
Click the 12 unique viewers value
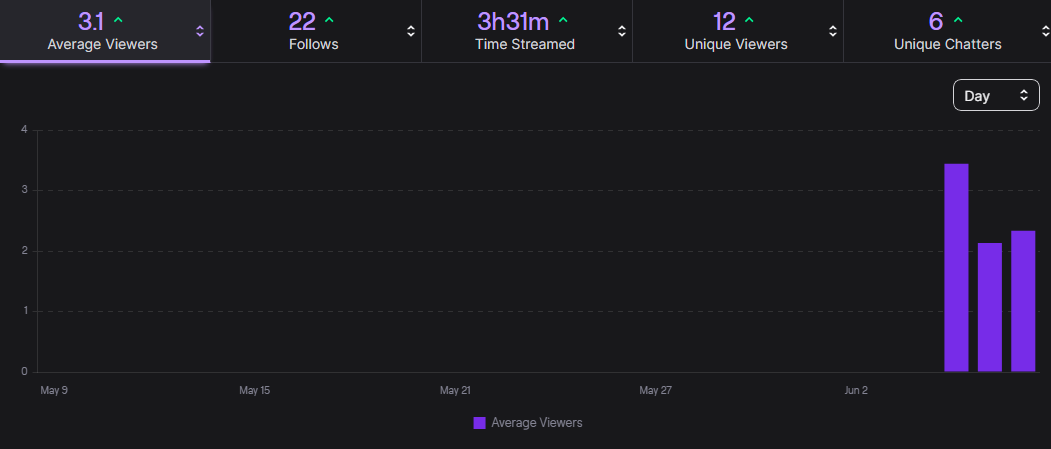coord(725,21)
